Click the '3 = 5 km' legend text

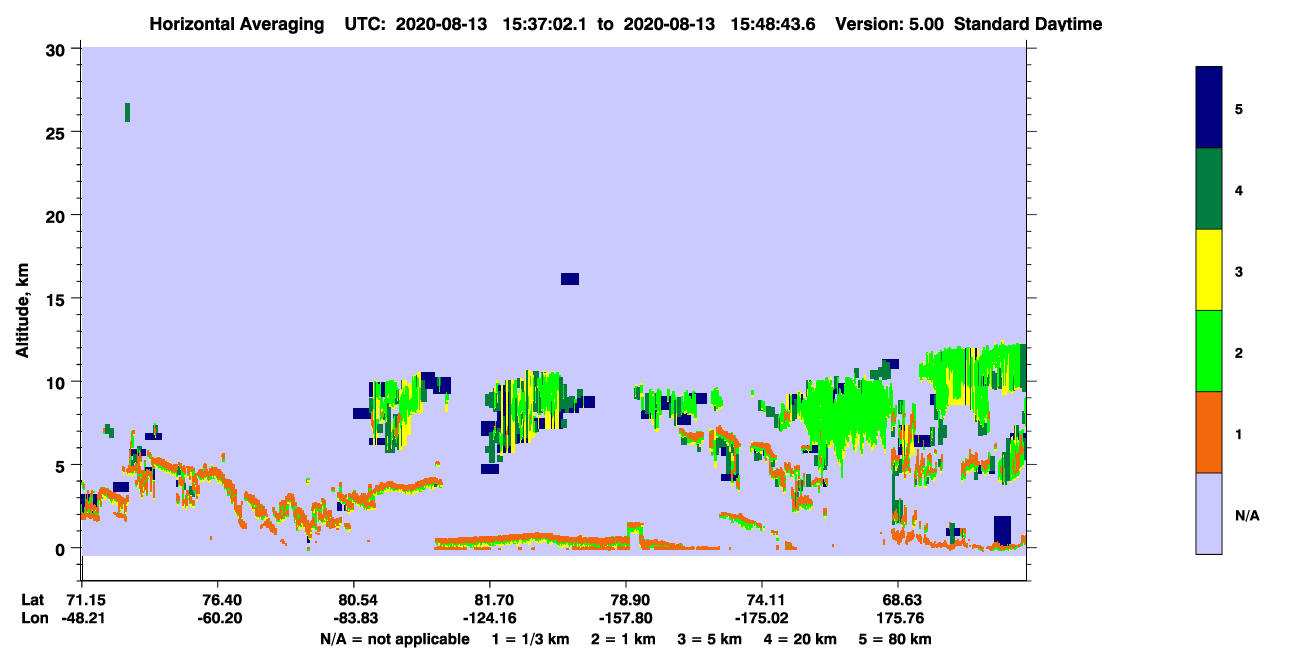tap(711, 639)
